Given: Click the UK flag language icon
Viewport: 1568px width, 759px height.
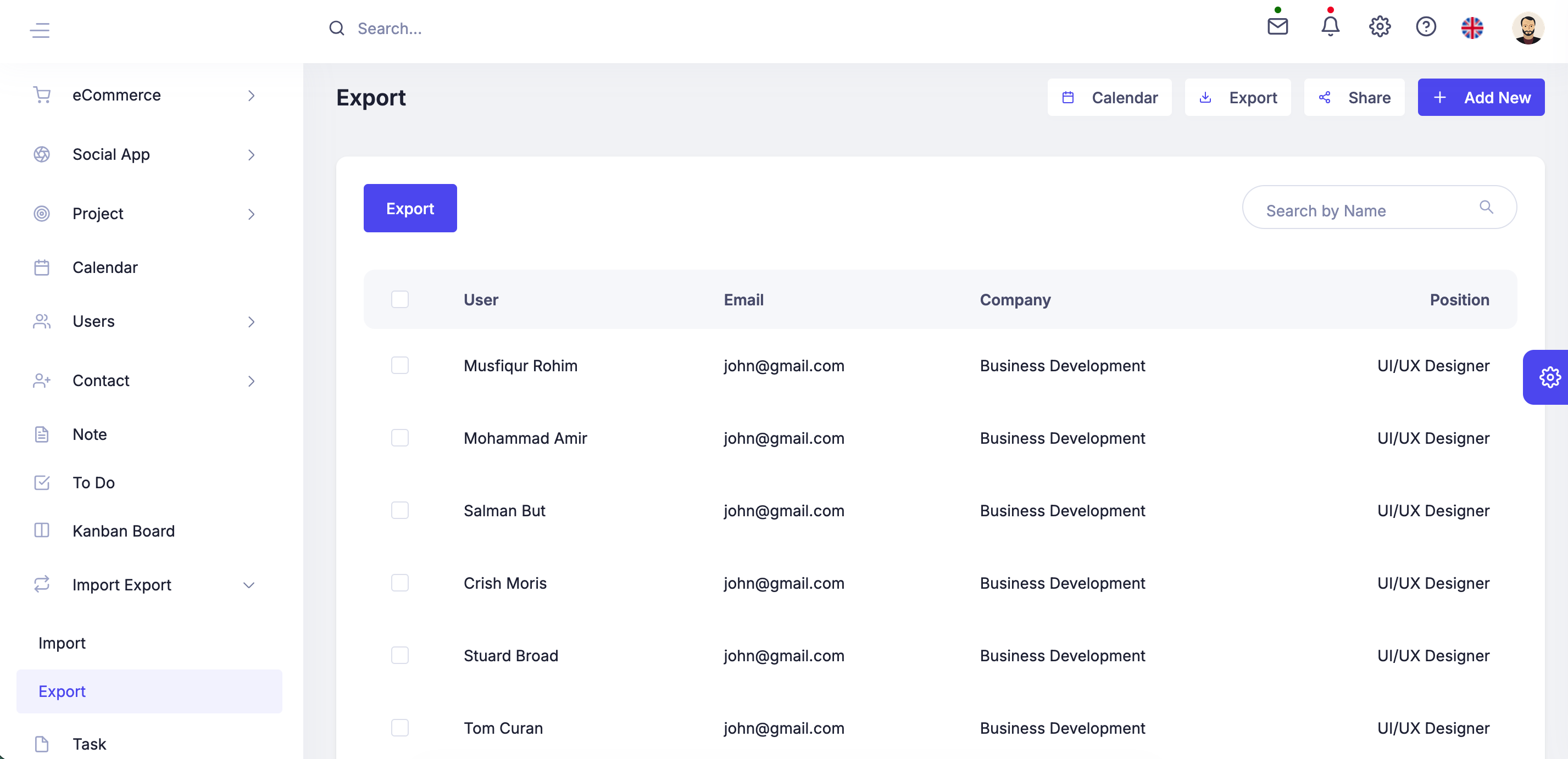Looking at the screenshot, I should (1472, 28).
